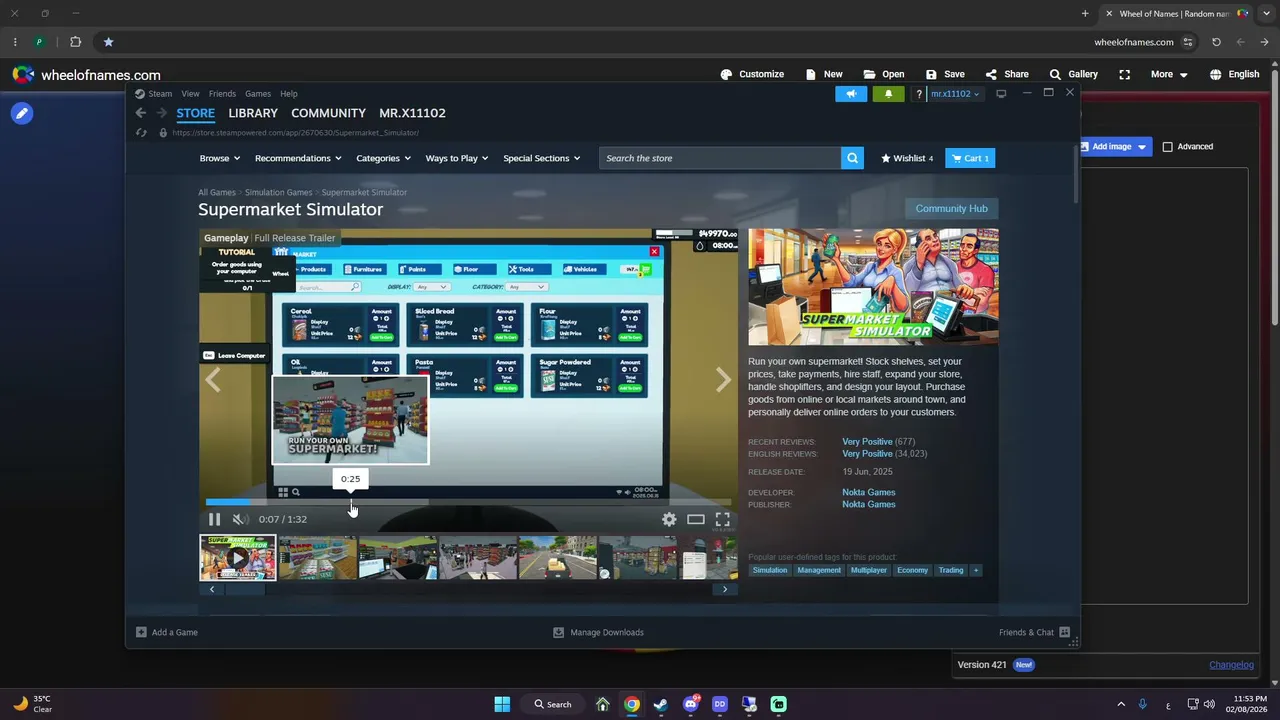Click the store search magnifier button

[x=852, y=158]
